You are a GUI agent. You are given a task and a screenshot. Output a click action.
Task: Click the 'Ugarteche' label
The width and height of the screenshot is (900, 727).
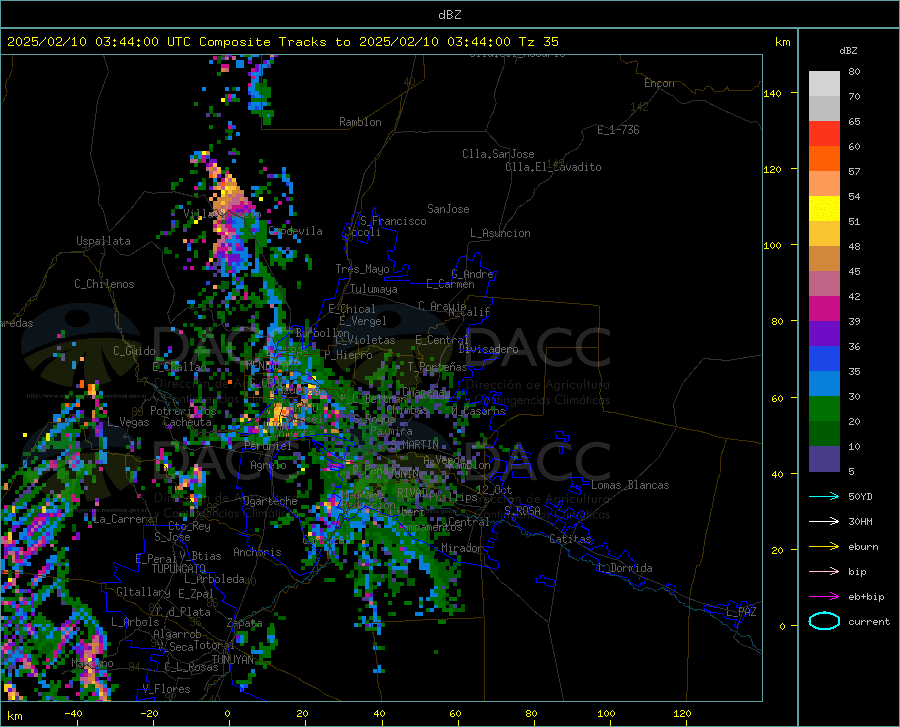270,501
